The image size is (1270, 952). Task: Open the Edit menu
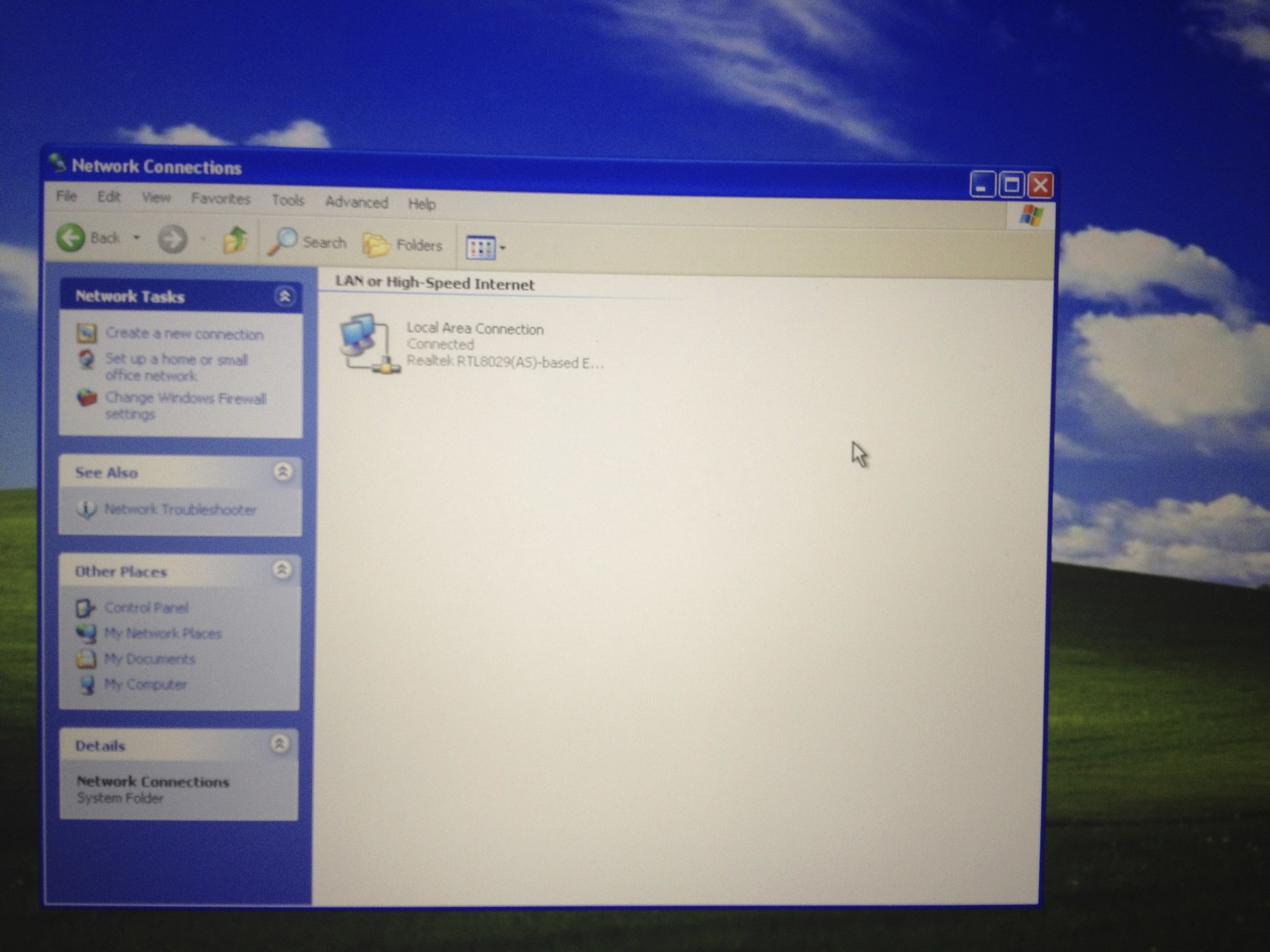109,197
